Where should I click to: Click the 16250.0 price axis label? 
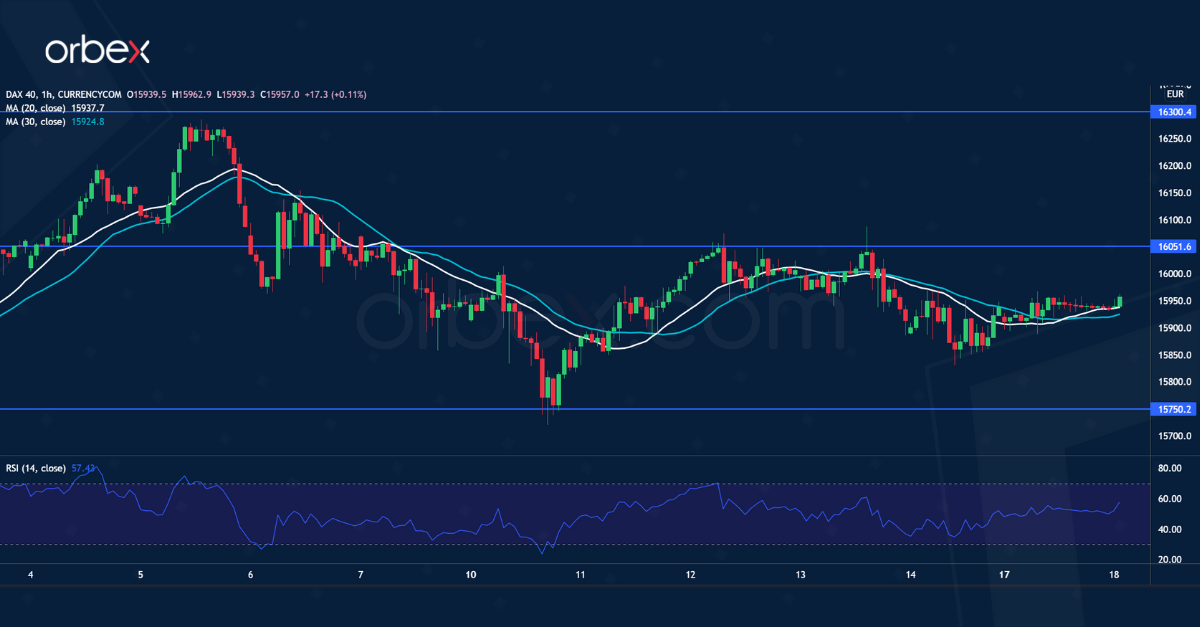1174,139
